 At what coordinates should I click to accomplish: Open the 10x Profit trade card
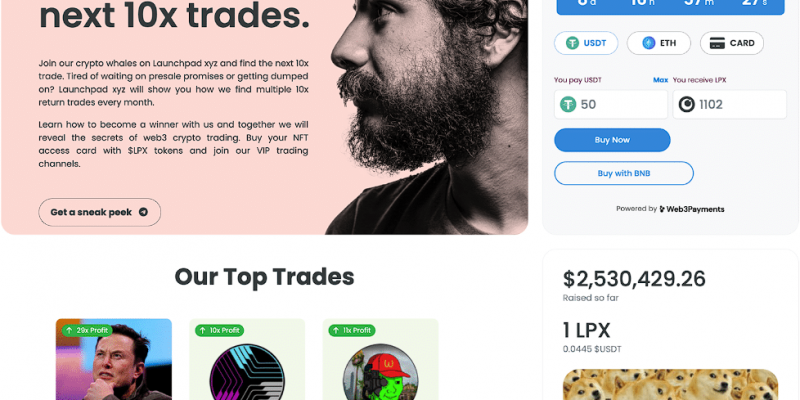pos(247,359)
